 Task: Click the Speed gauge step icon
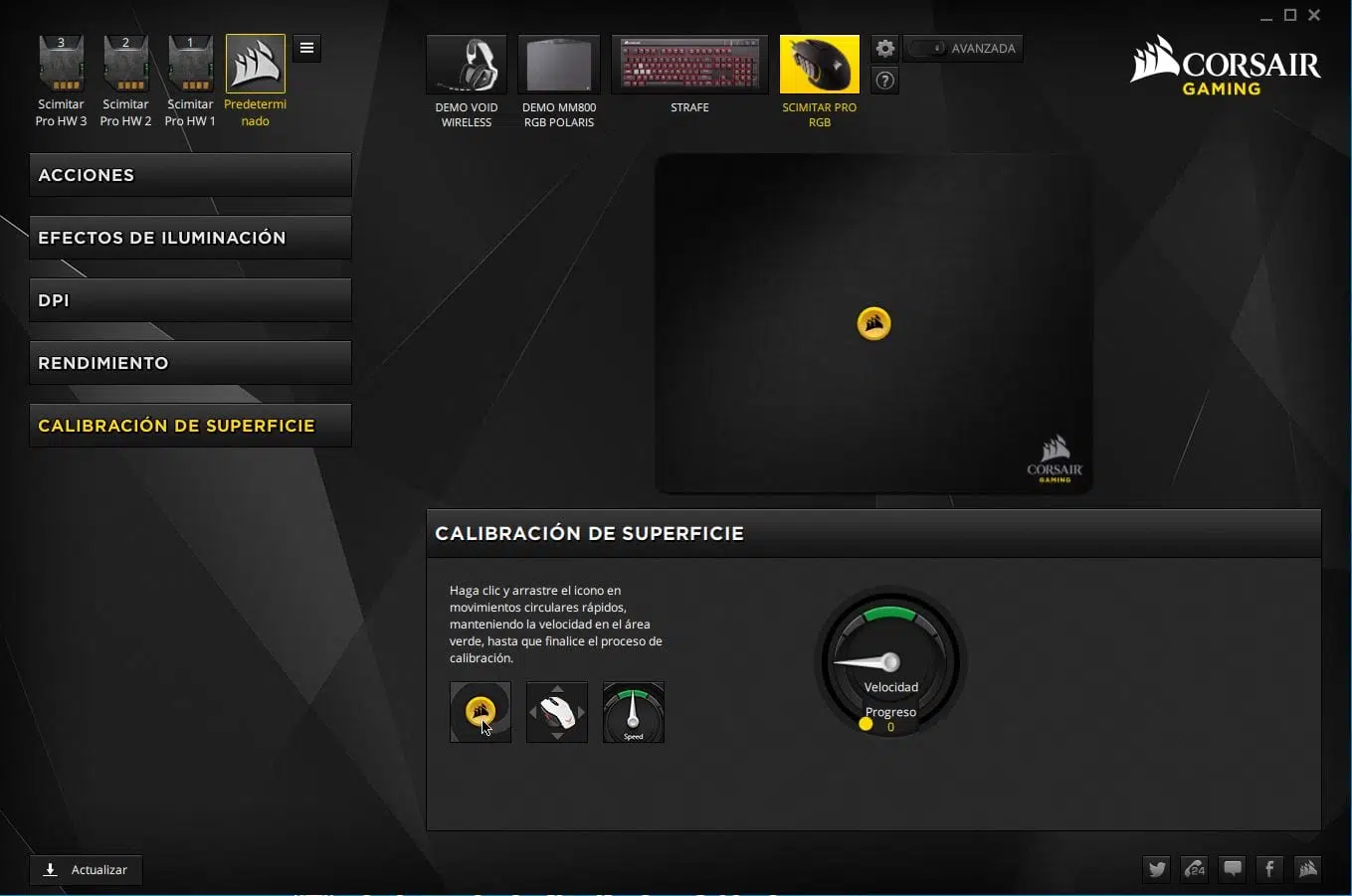(634, 712)
